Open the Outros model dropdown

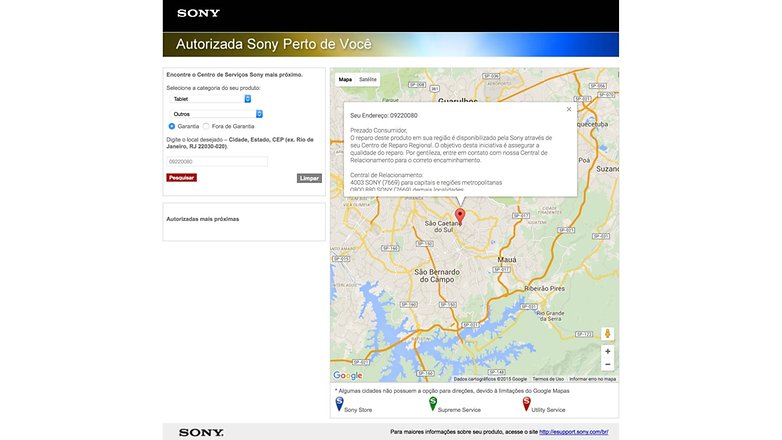pos(216,114)
